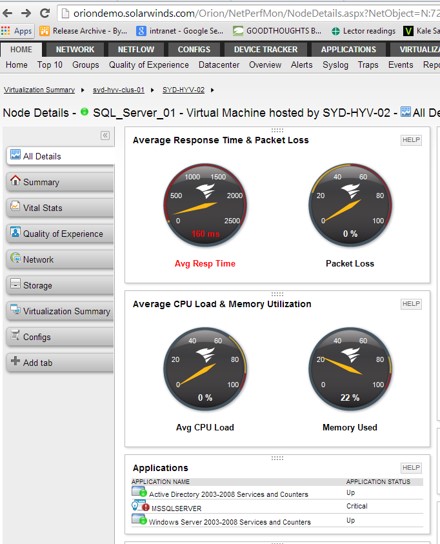Go to Top 10 submenu

(50, 65)
